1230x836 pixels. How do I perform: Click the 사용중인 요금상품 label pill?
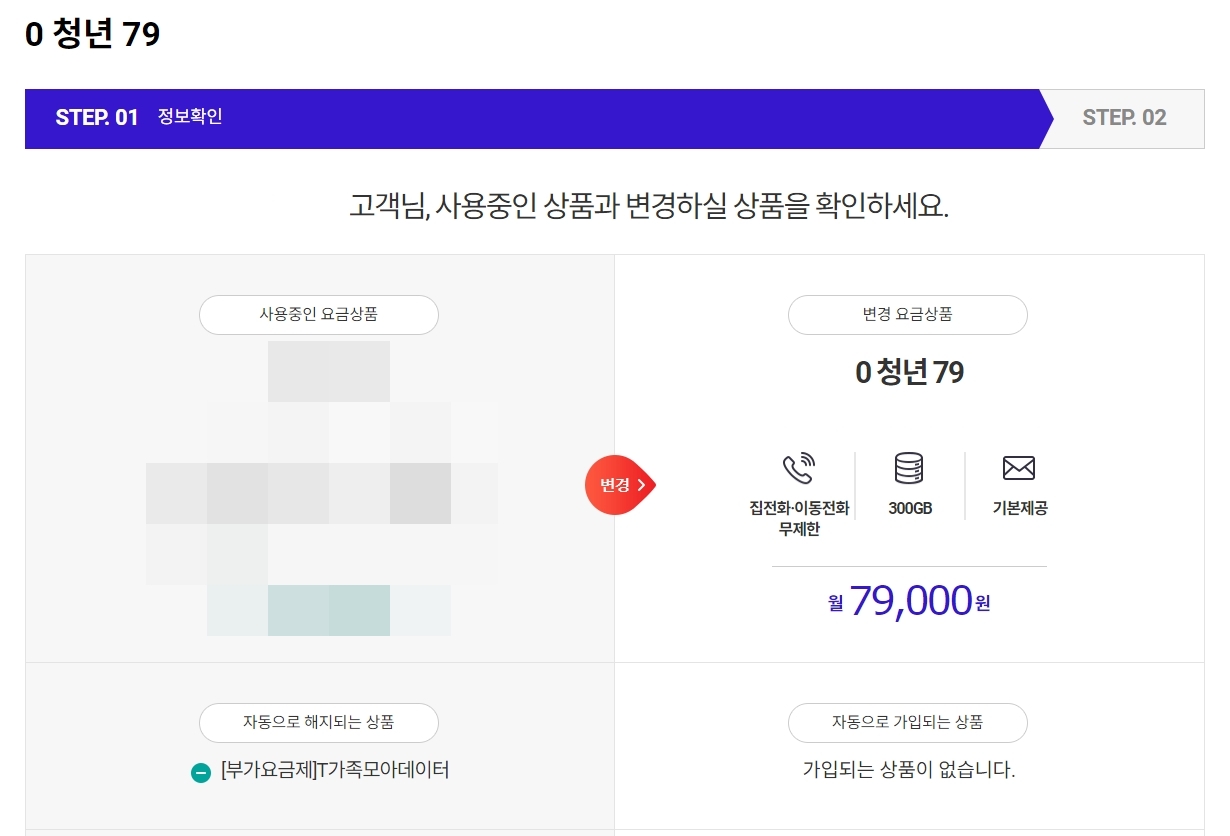point(318,315)
